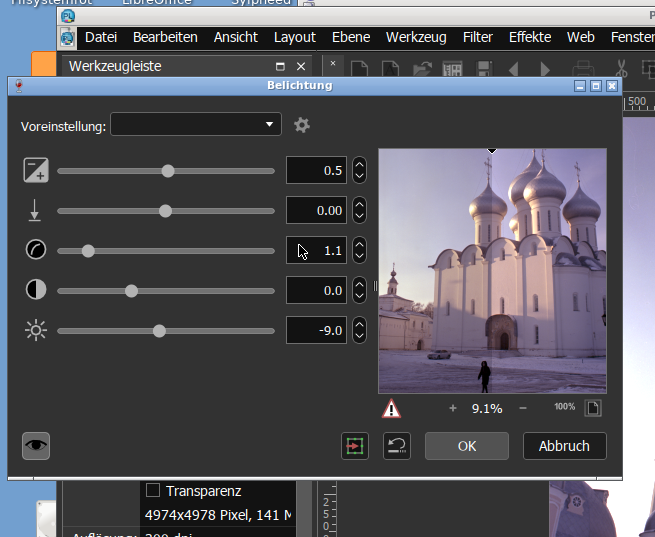Screen dimensions: 655x537
Task: Increase black point 0.00 with up arrow
Action: pos(359,205)
